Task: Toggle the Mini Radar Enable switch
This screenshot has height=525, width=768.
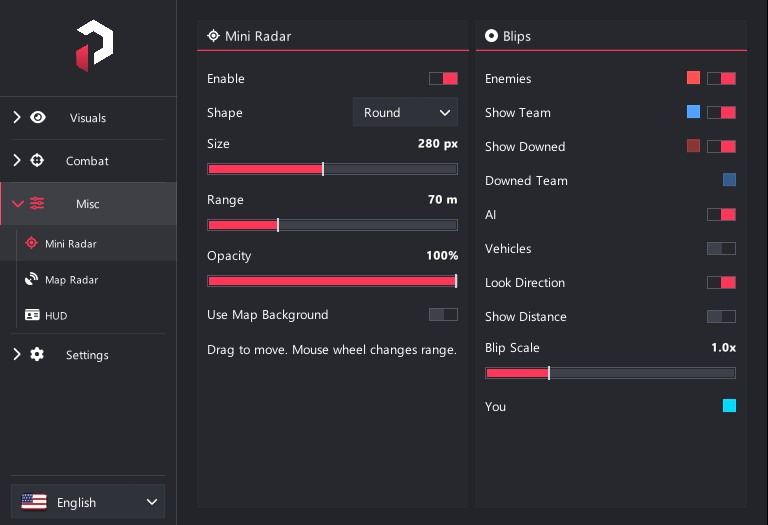Action: tap(443, 78)
